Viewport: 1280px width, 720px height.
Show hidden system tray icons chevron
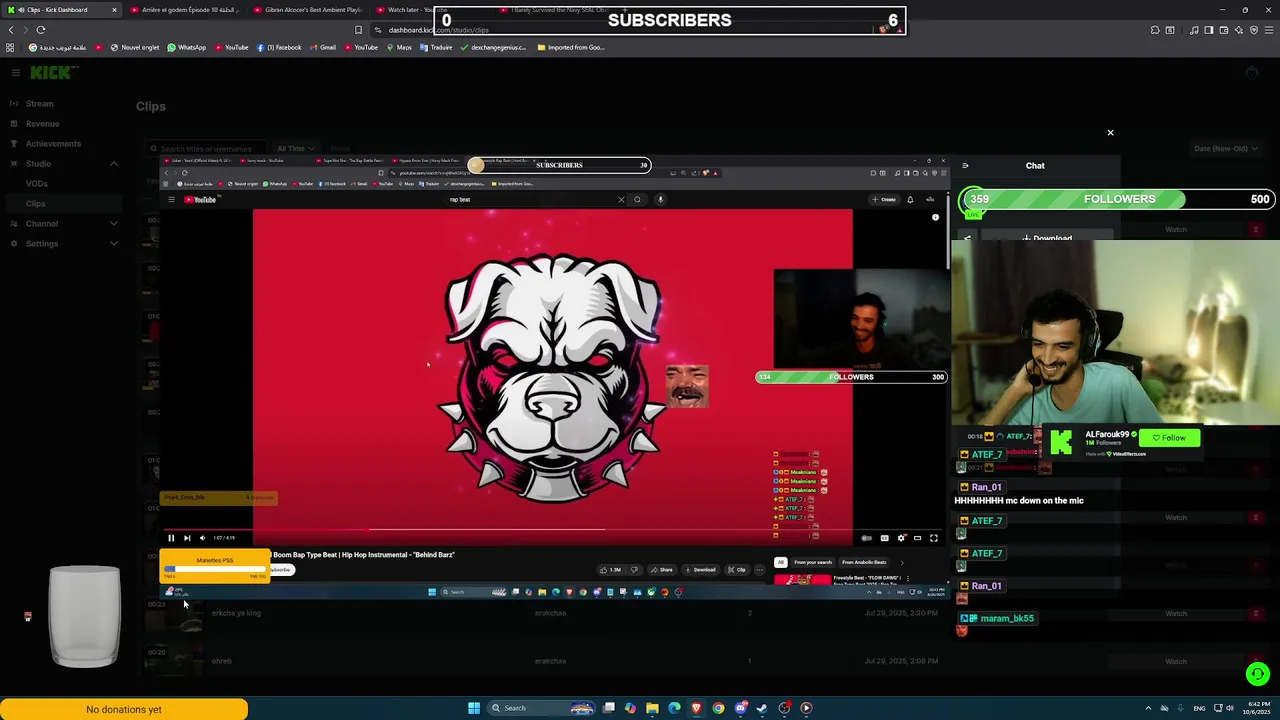pyautogui.click(x=1148, y=708)
